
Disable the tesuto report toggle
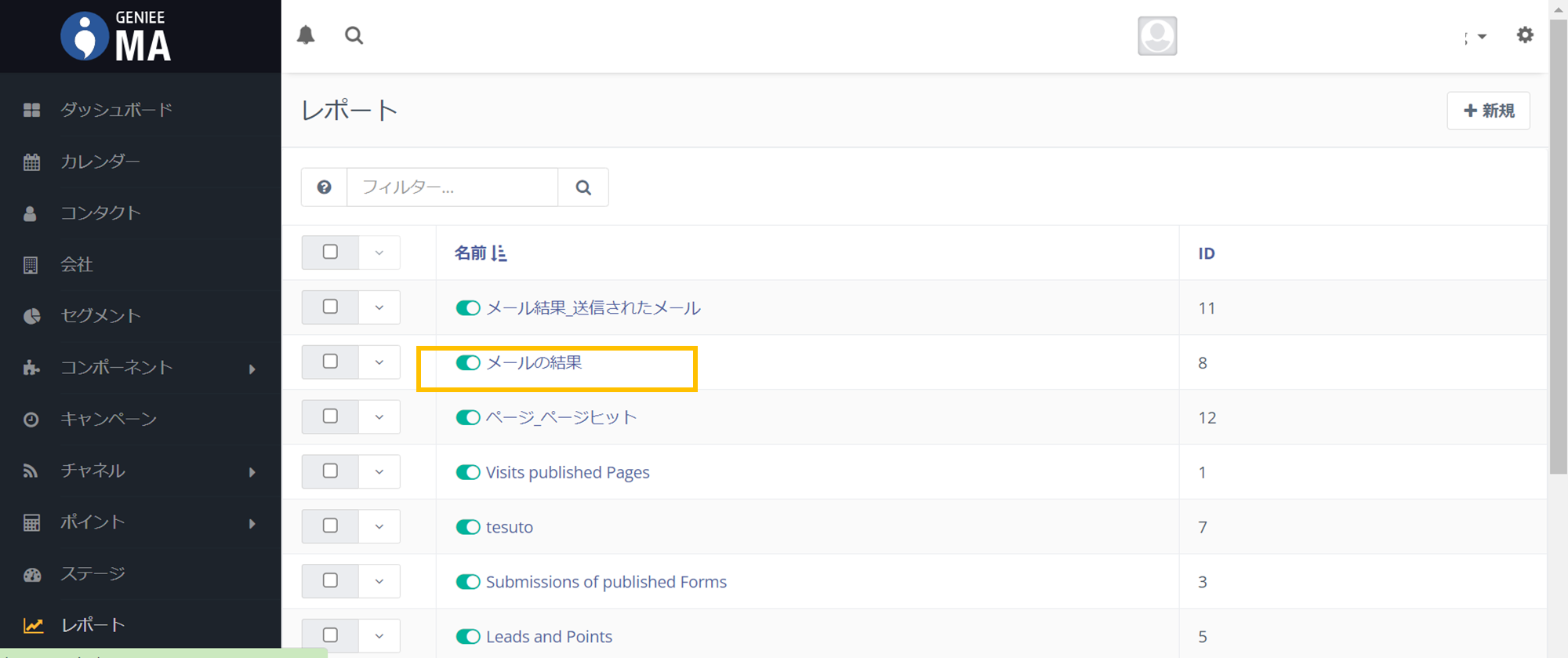(468, 527)
